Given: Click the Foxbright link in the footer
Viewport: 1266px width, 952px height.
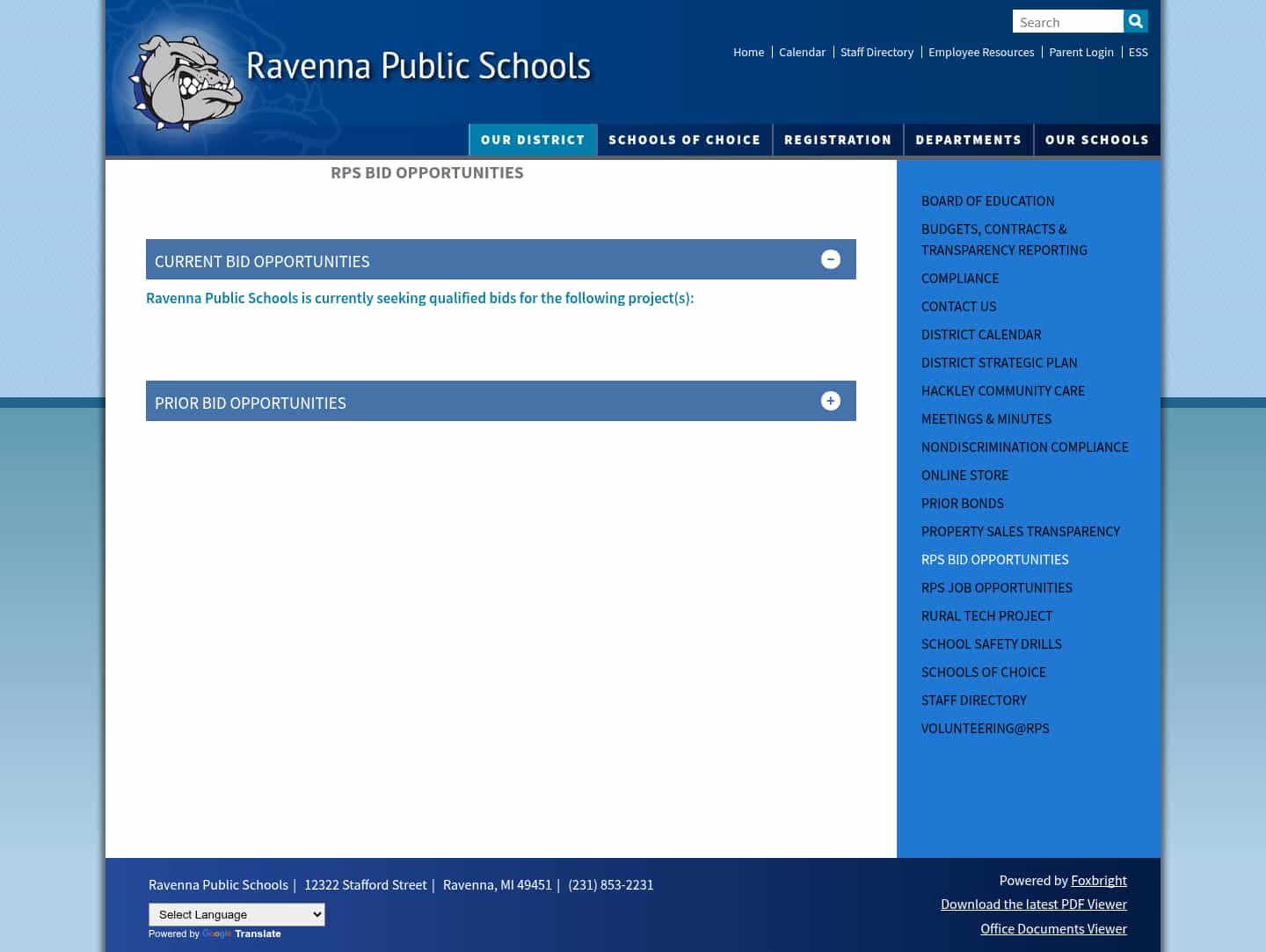Looking at the screenshot, I should (x=1099, y=880).
